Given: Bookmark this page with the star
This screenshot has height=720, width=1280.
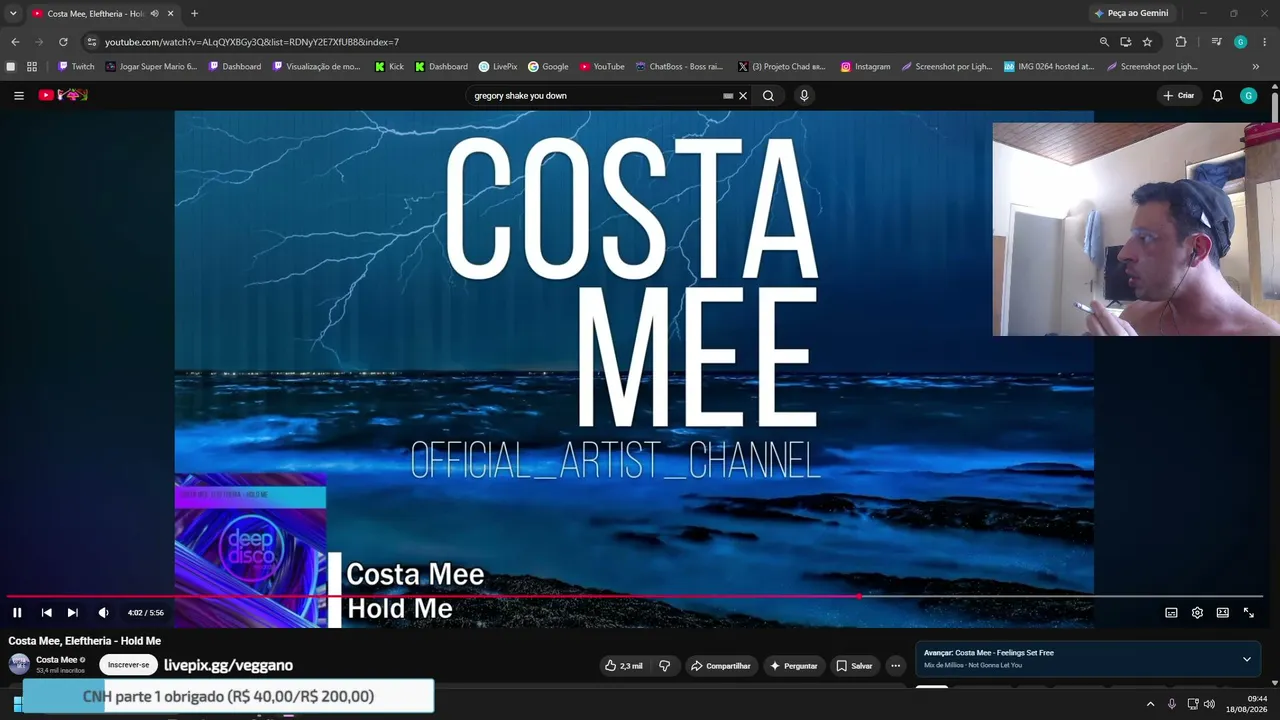Looking at the screenshot, I should [x=1147, y=42].
